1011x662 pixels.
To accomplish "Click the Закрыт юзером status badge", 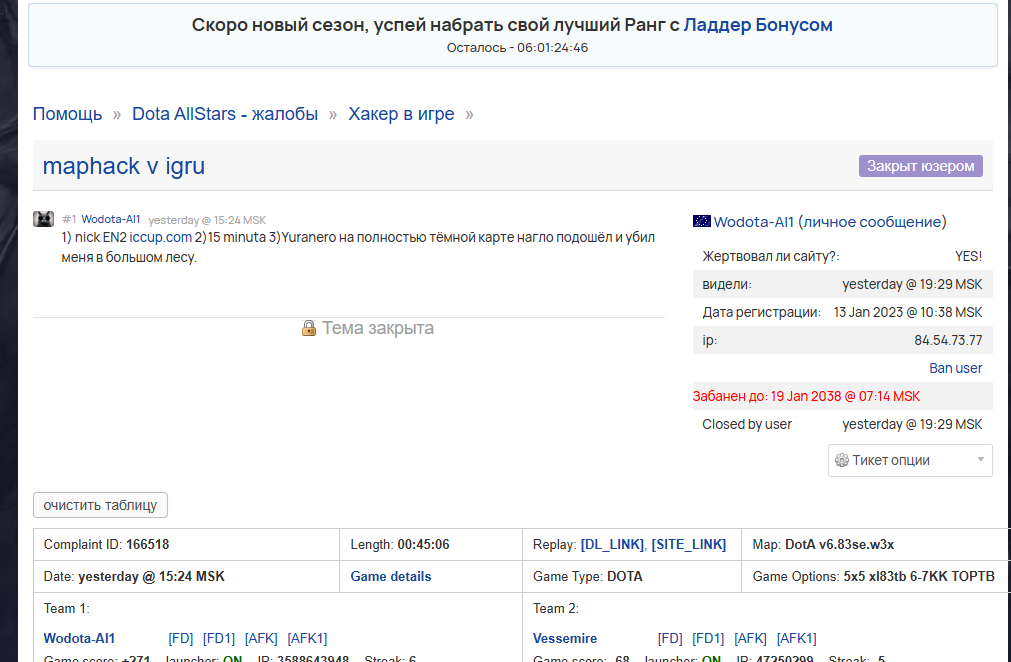I will tap(920, 166).
